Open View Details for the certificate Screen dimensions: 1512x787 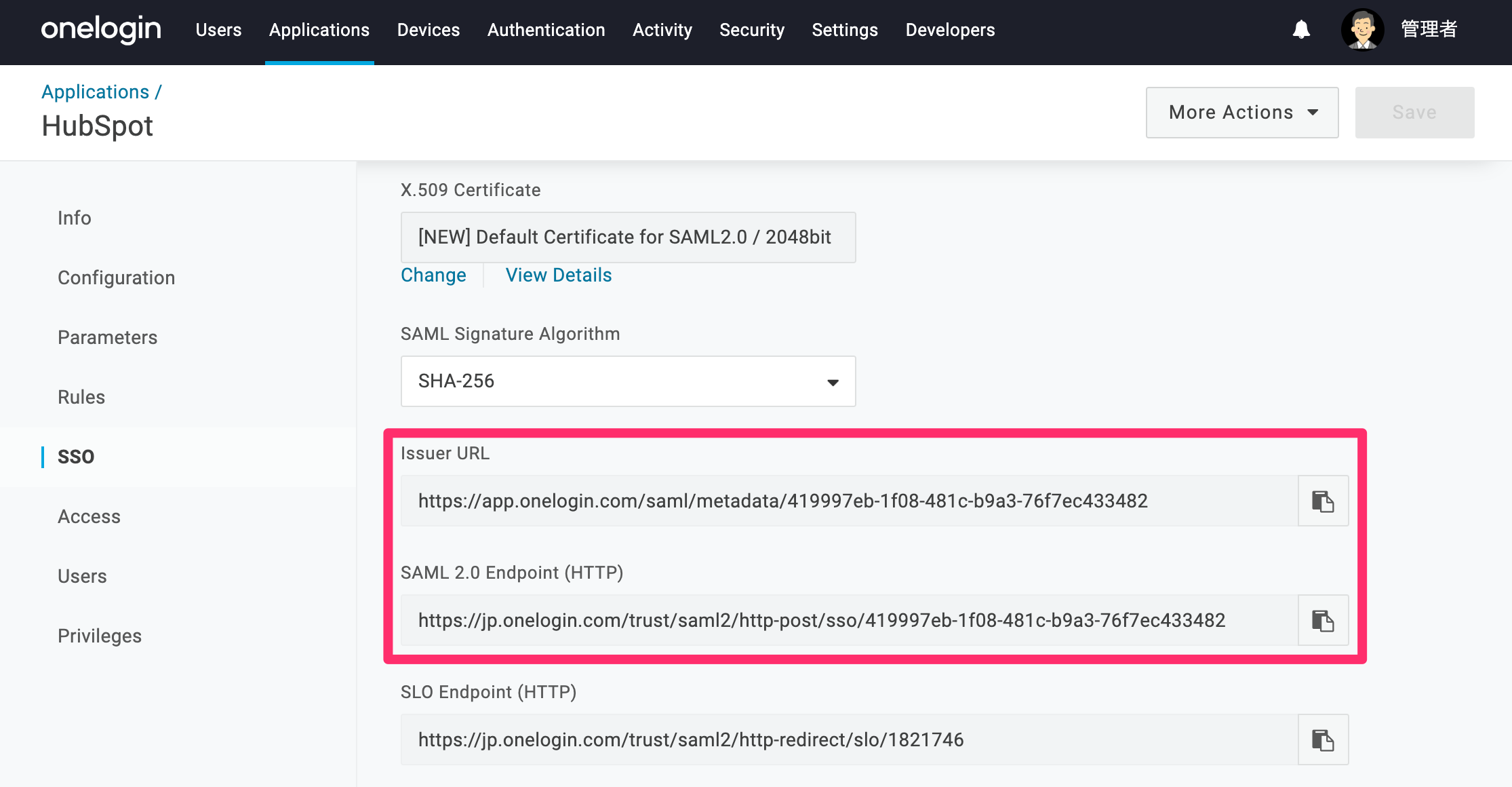(559, 275)
